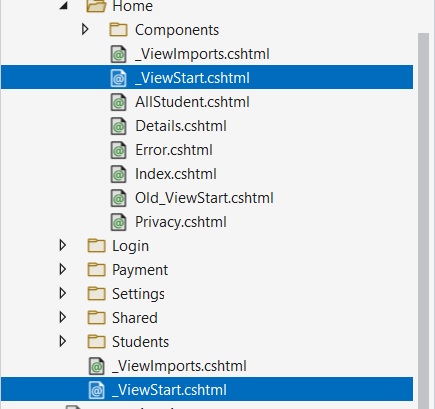Image resolution: width=435 pixels, height=409 pixels.
Task: Collapse the Home folder
Action: point(64,5)
